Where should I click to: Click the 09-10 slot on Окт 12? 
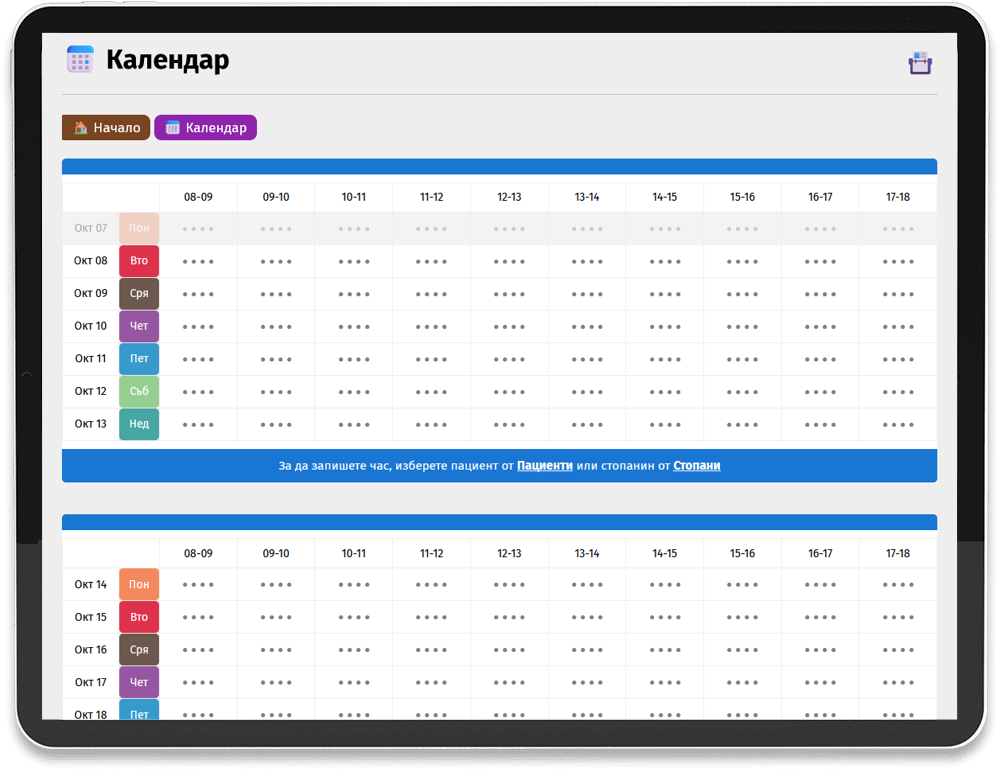coord(276,392)
